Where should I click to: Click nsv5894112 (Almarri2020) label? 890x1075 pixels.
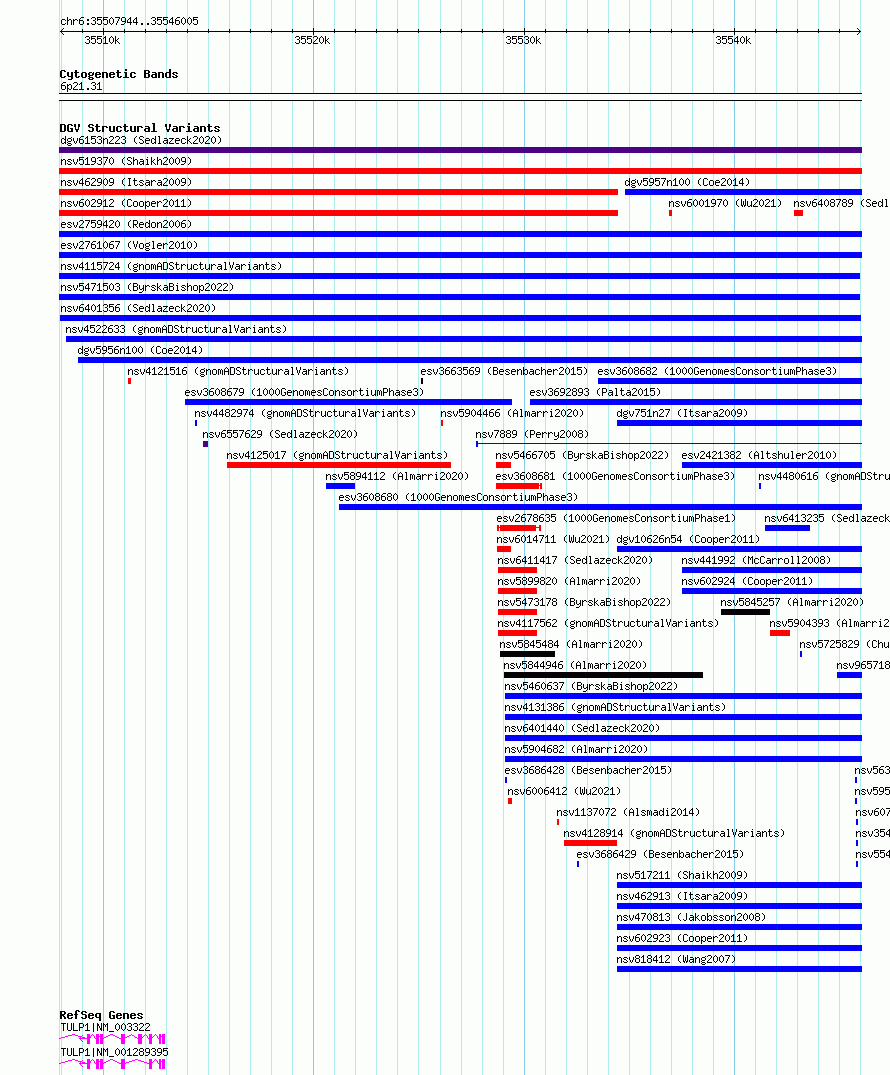[397, 476]
